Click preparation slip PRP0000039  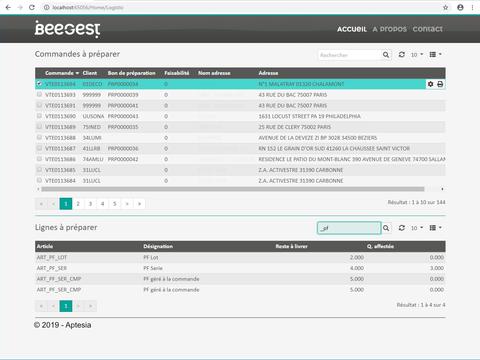(x=123, y=95)
